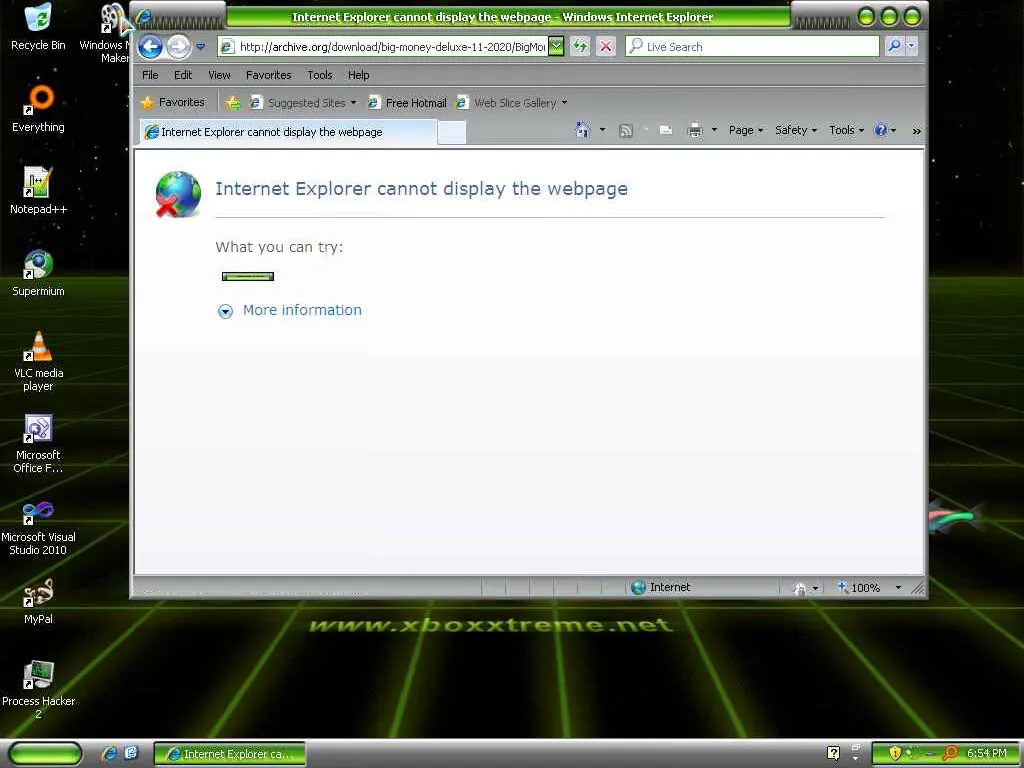Open the command bar Tools dropdown
The height and width of the screenshot is (768, 1024).
[846, 131]
